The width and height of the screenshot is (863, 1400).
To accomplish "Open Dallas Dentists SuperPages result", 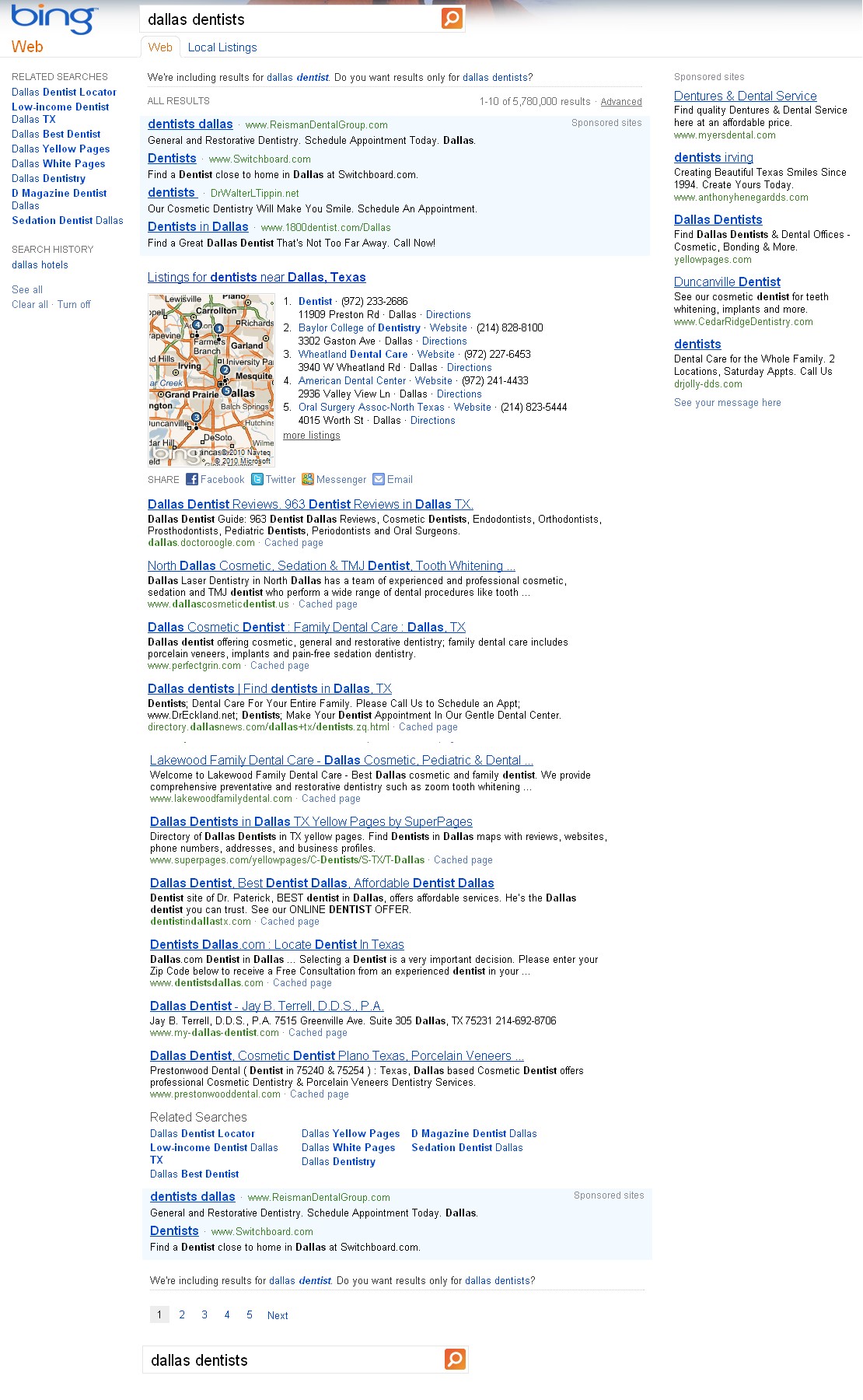I will pos(311,821).
